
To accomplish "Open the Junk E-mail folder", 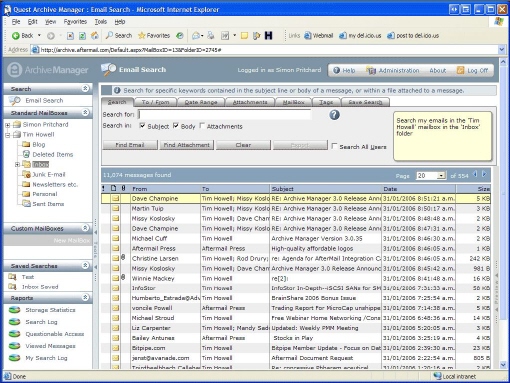I will point(49,175).
